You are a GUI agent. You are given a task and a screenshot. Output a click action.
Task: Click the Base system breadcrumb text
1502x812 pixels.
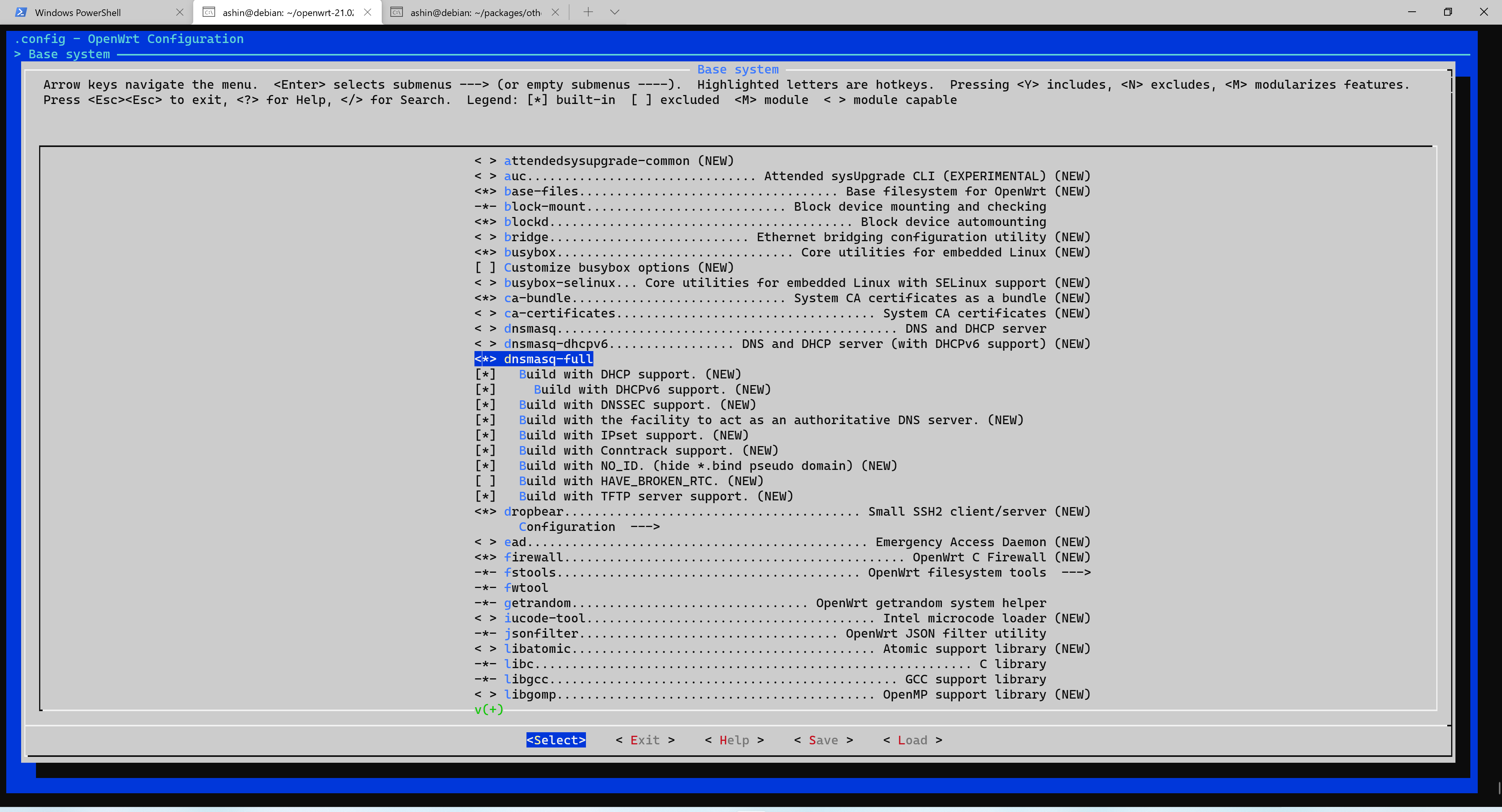coord(69,54)
